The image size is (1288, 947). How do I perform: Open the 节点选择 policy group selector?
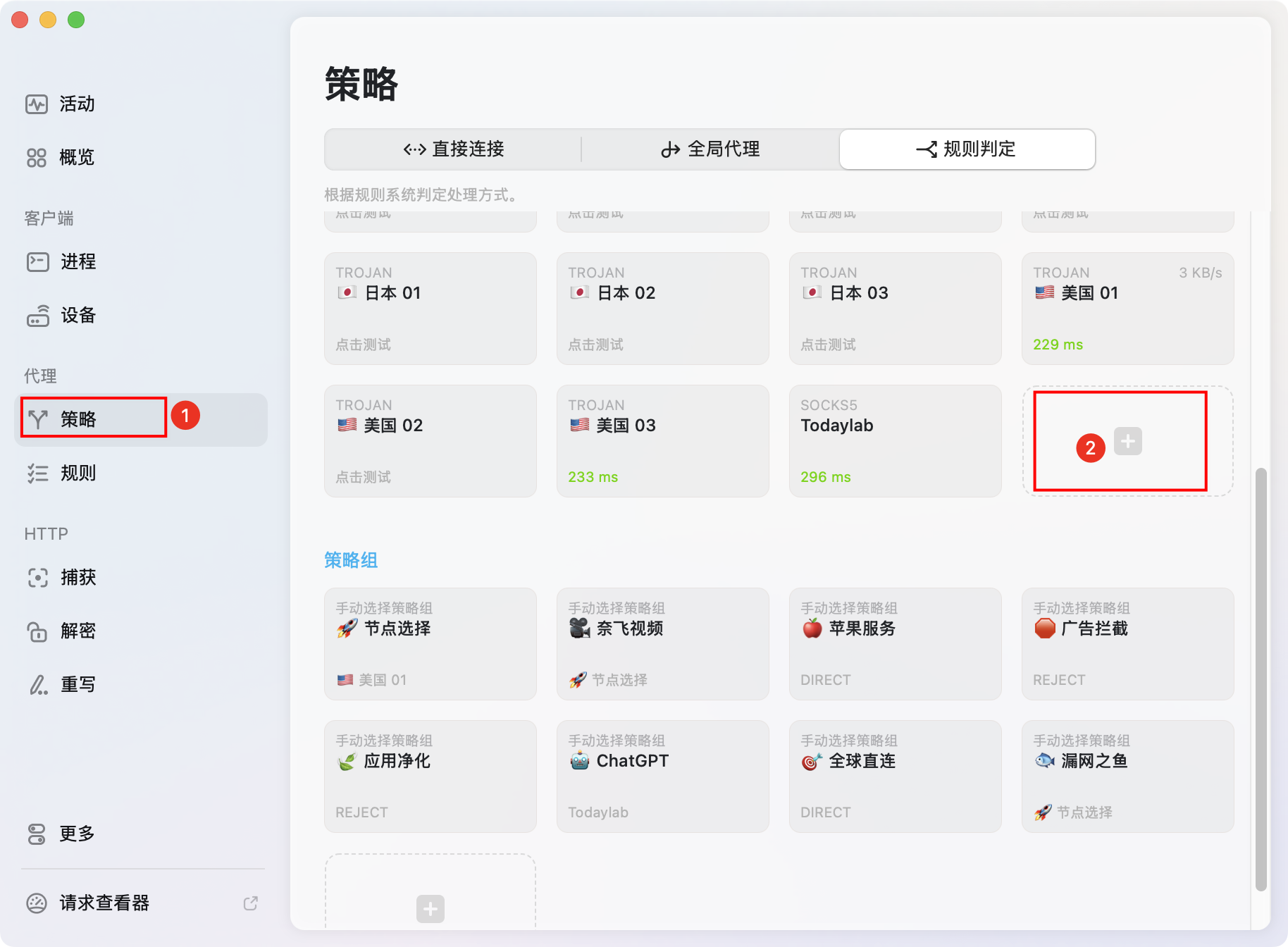[430, 643]
